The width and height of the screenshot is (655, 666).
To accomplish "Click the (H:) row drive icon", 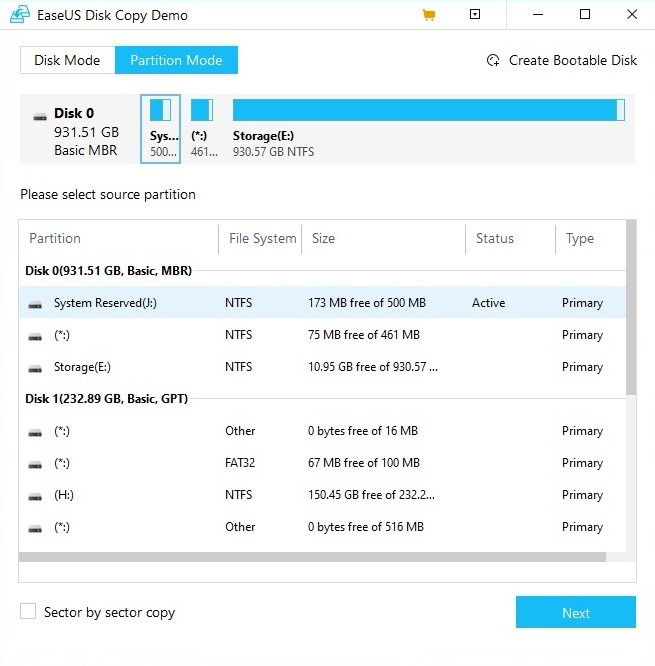I will pos(35,497).
